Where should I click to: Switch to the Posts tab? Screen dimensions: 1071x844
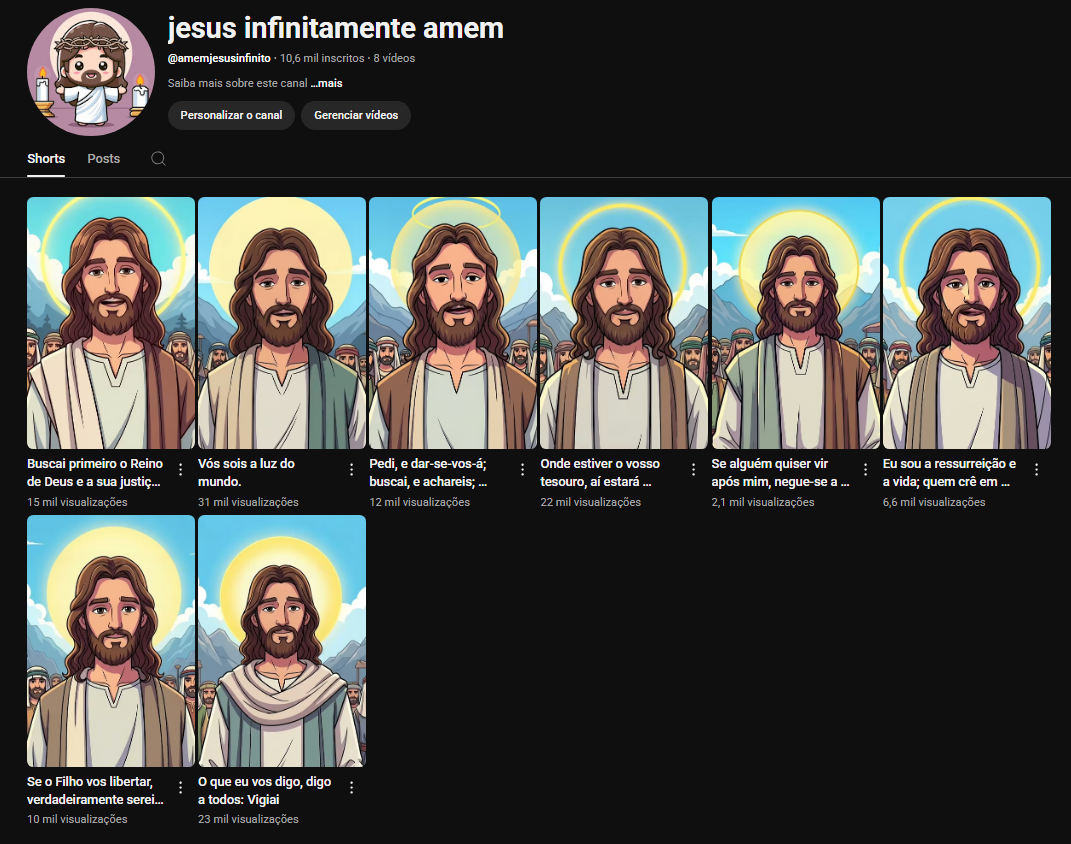click(104, 158)
